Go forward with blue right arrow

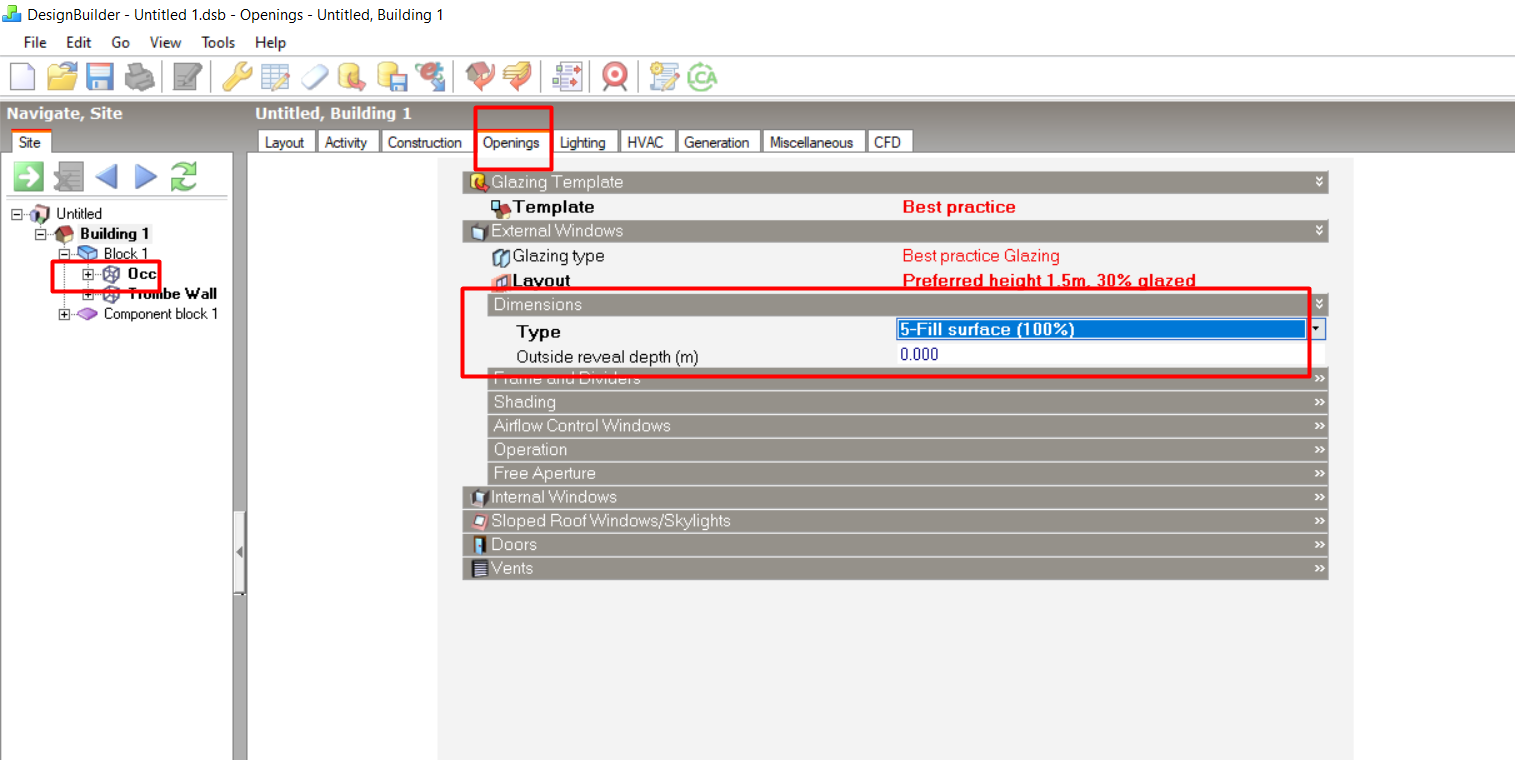pos(146,177)
